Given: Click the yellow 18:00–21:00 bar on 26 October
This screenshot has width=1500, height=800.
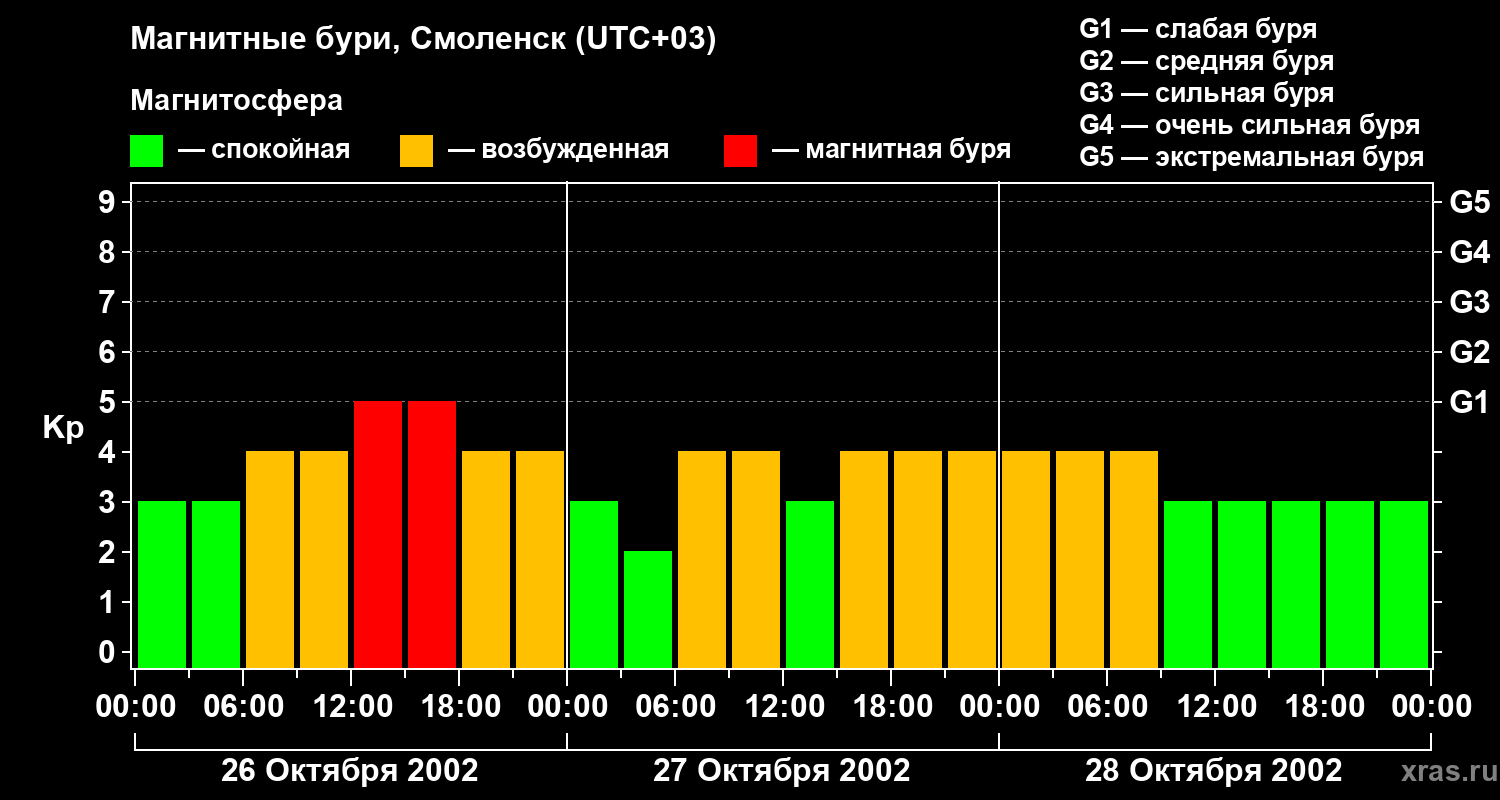Looking at the screenshot, I should [x=486, y=559].
